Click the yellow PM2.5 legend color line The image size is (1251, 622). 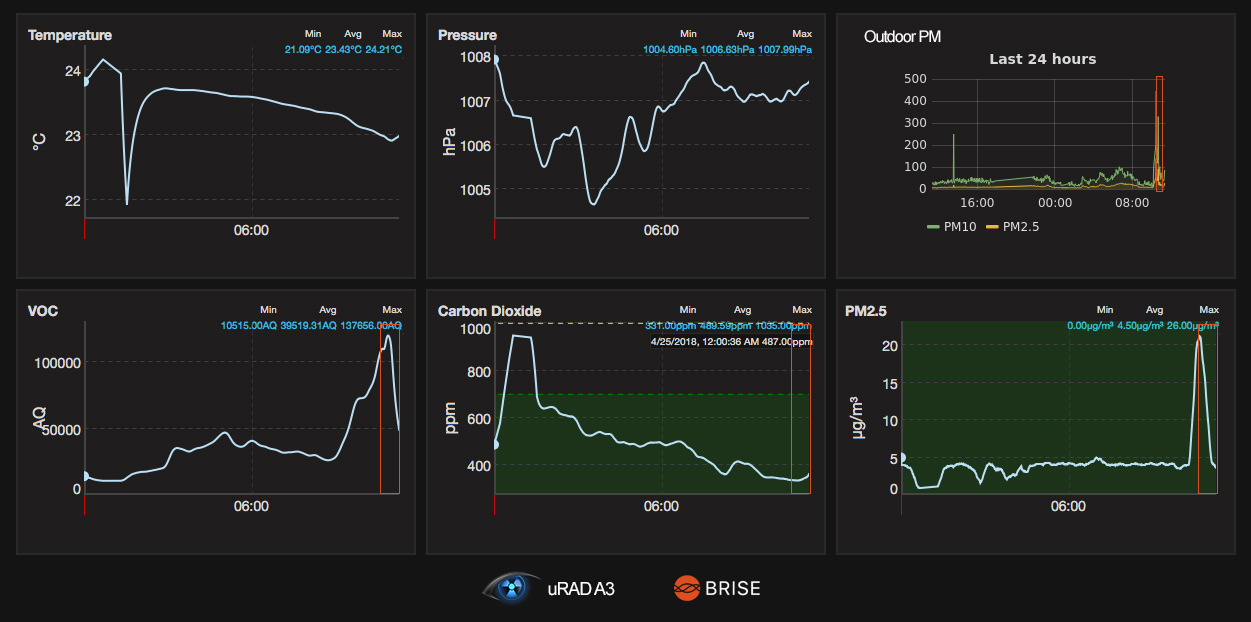[x=993, y=227]
